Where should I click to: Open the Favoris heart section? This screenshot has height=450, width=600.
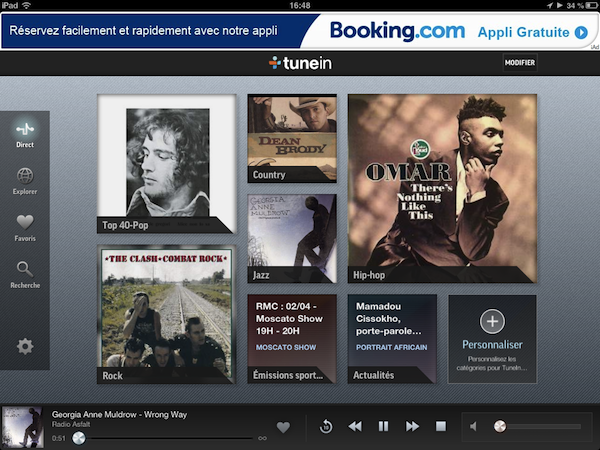25,228
